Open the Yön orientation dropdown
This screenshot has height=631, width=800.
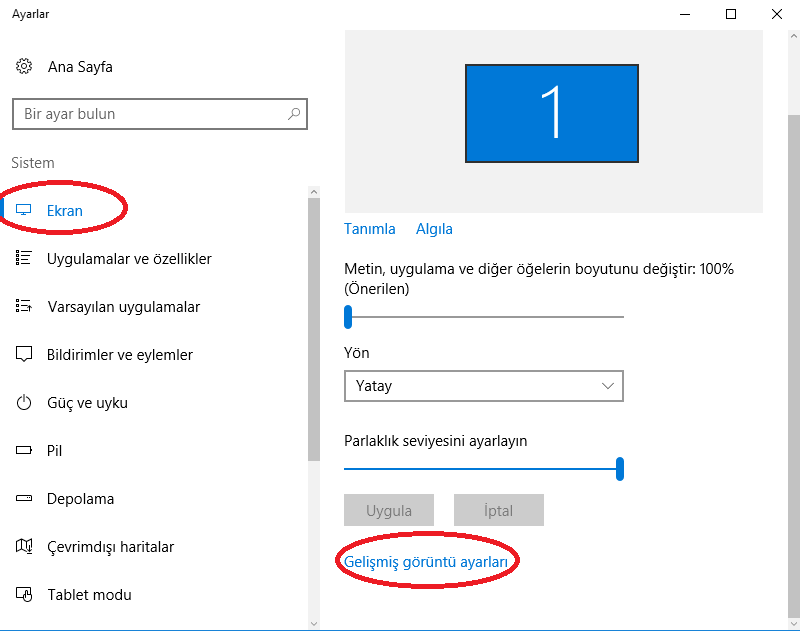point(483,386)
